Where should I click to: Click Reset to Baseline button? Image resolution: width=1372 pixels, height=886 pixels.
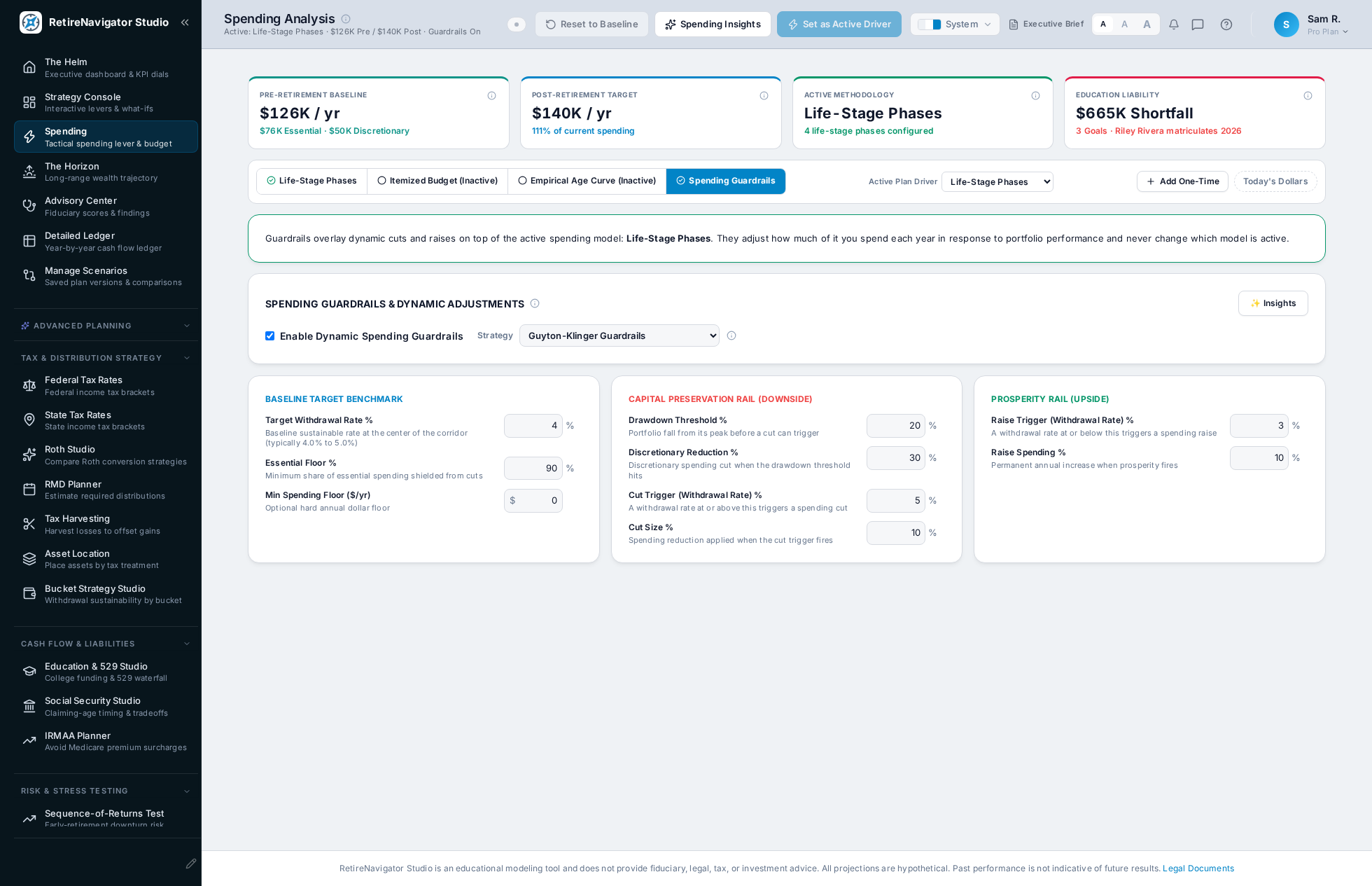tap(591, 25)
